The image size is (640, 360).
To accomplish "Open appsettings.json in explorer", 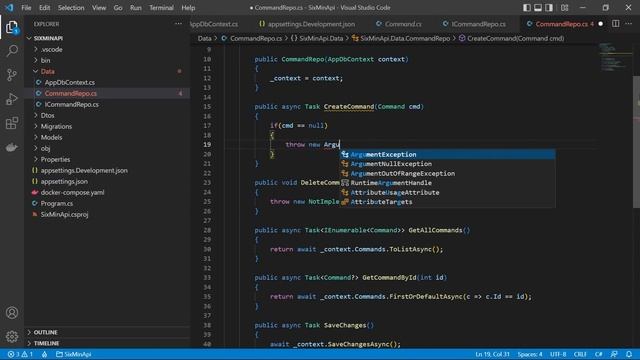I will [64, 181].
